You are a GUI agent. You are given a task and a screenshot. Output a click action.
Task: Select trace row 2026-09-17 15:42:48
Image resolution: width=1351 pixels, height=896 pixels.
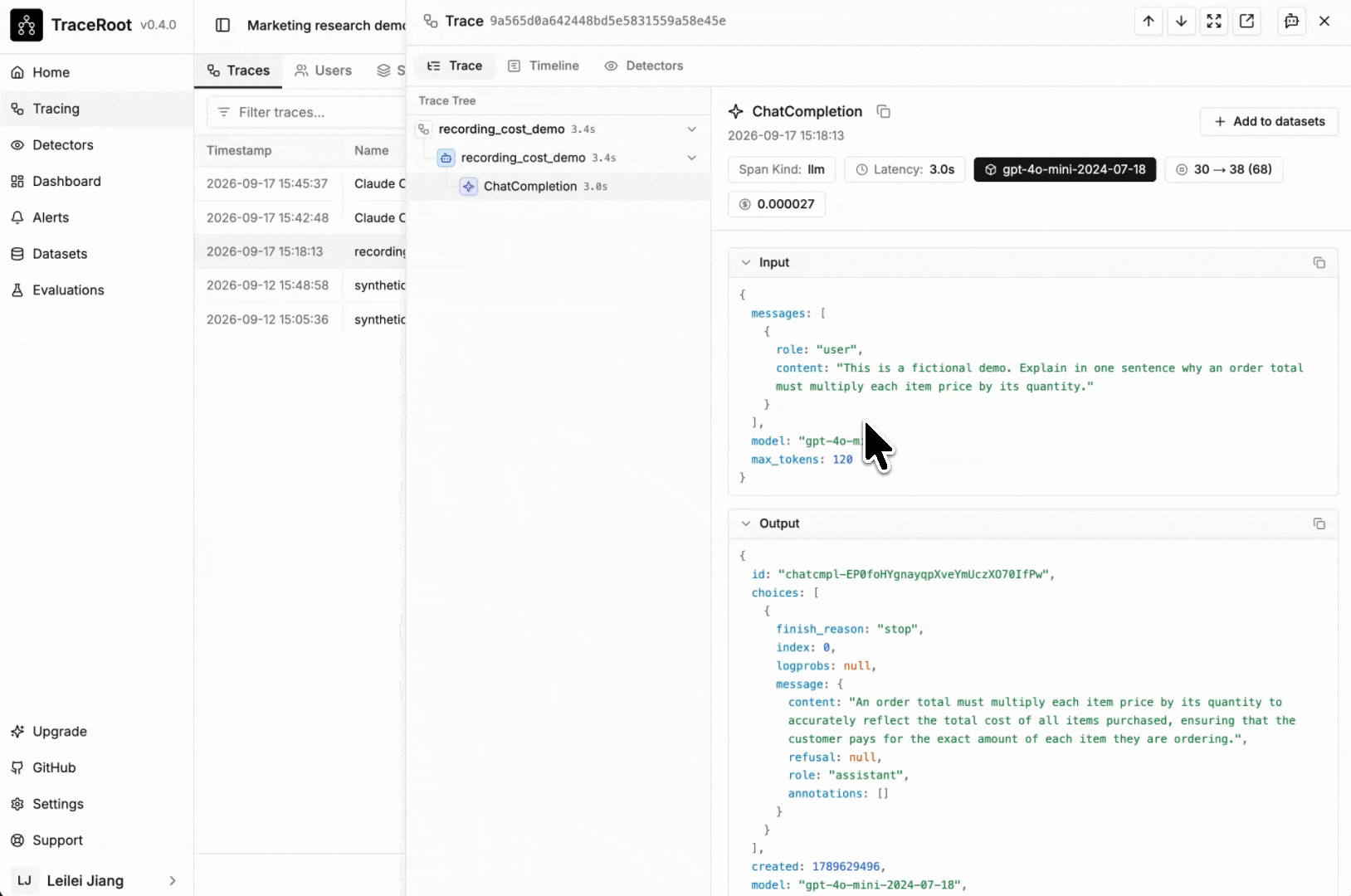point(300,217)
